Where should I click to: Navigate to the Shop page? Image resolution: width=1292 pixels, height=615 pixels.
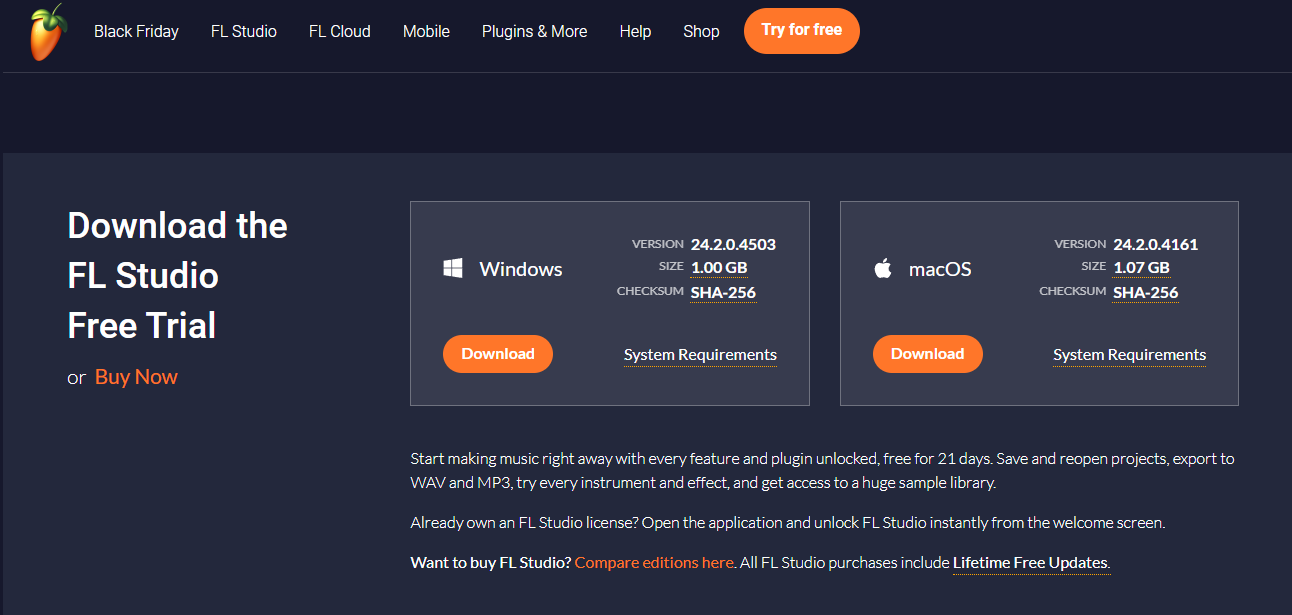coord(701,31)
